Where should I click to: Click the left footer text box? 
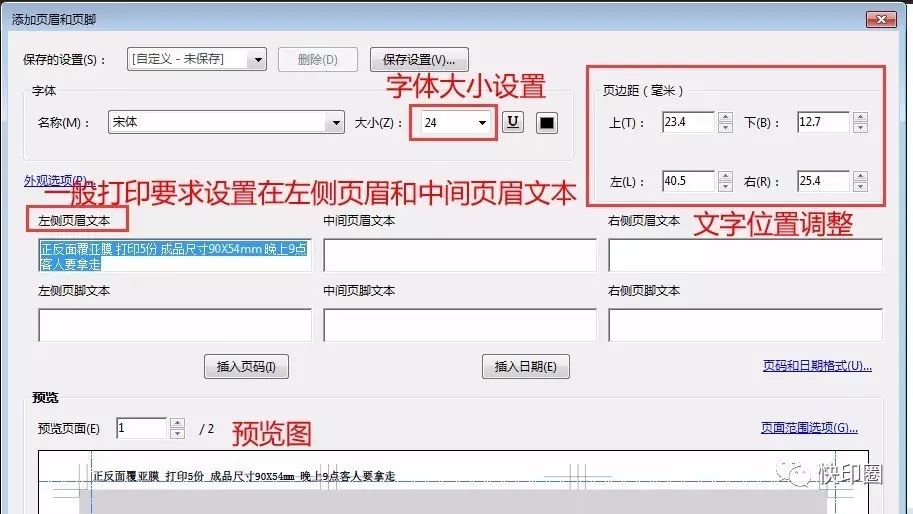point(175,325)
